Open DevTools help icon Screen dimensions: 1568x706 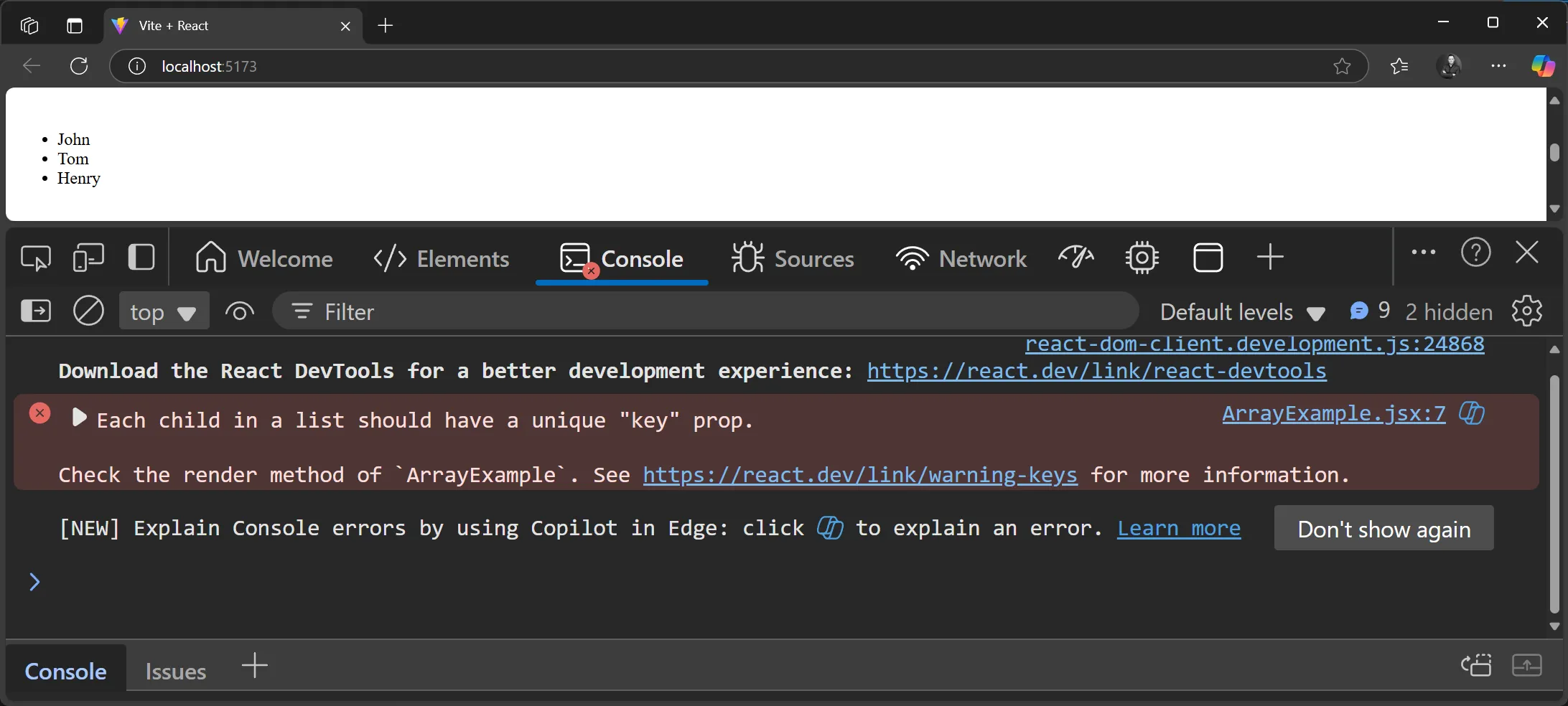point(1476,253)
